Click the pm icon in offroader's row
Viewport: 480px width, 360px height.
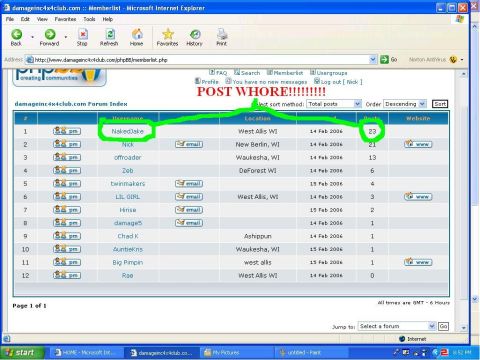tap(67, 157)
